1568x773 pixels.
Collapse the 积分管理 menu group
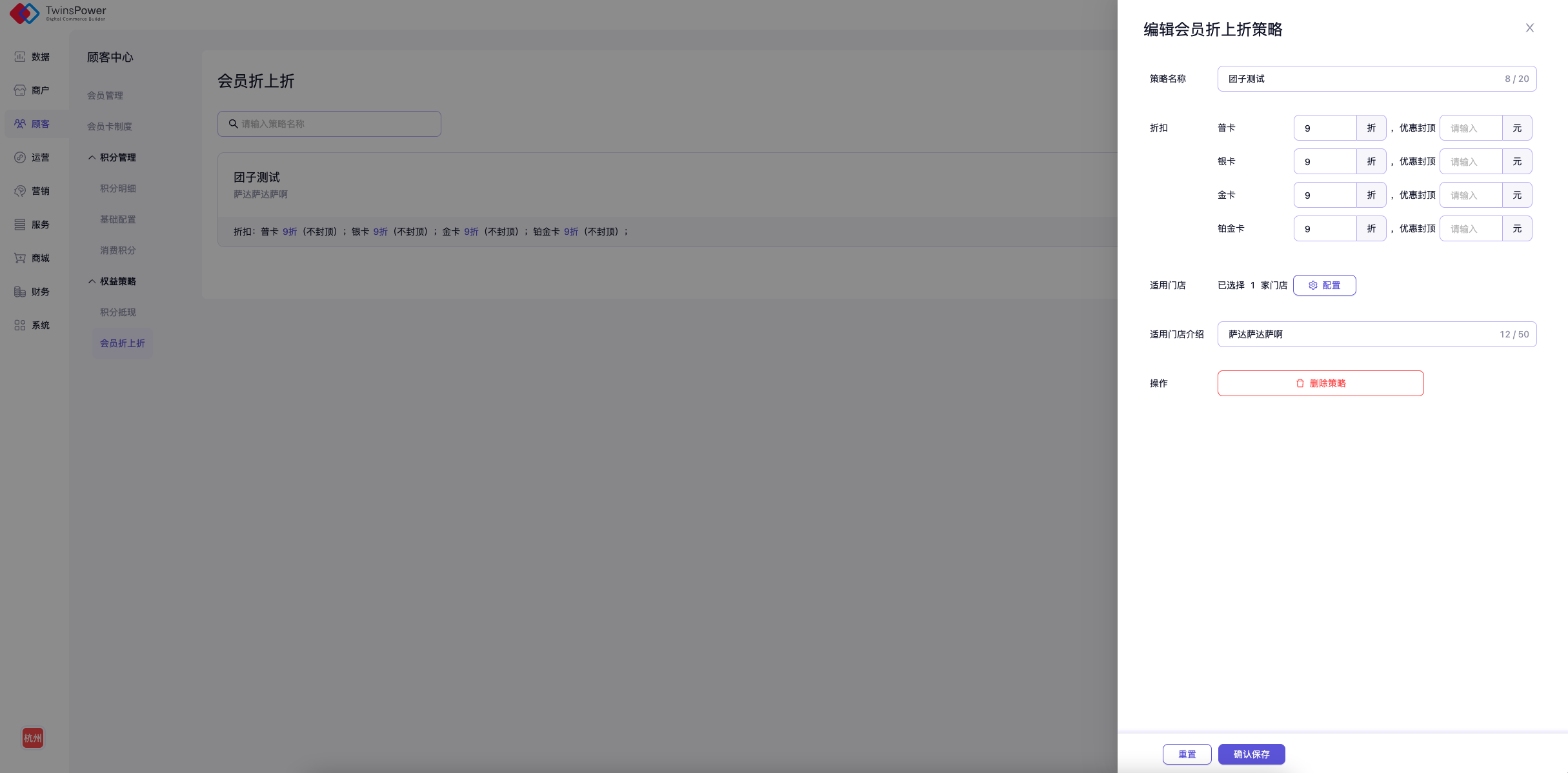(92, 157)
